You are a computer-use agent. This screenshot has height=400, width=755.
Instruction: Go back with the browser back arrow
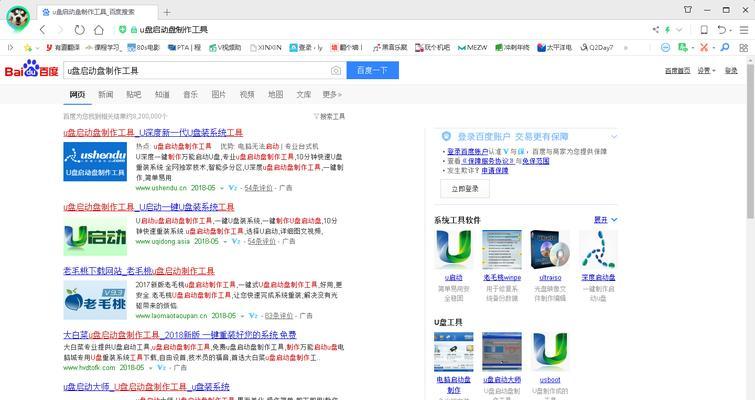(x=43, y=30)
